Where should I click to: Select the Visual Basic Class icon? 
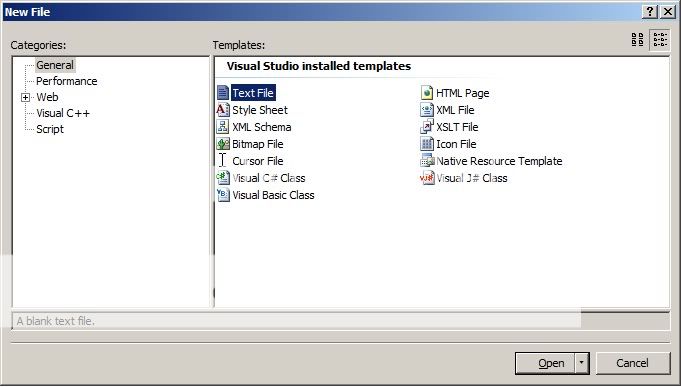[x=223, y=195]
